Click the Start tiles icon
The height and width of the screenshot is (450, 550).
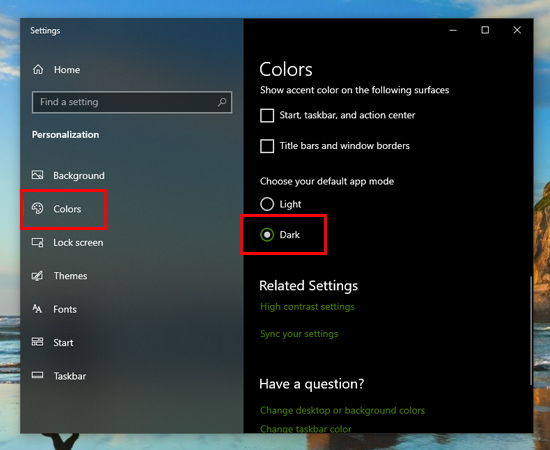tap(38, 342)
